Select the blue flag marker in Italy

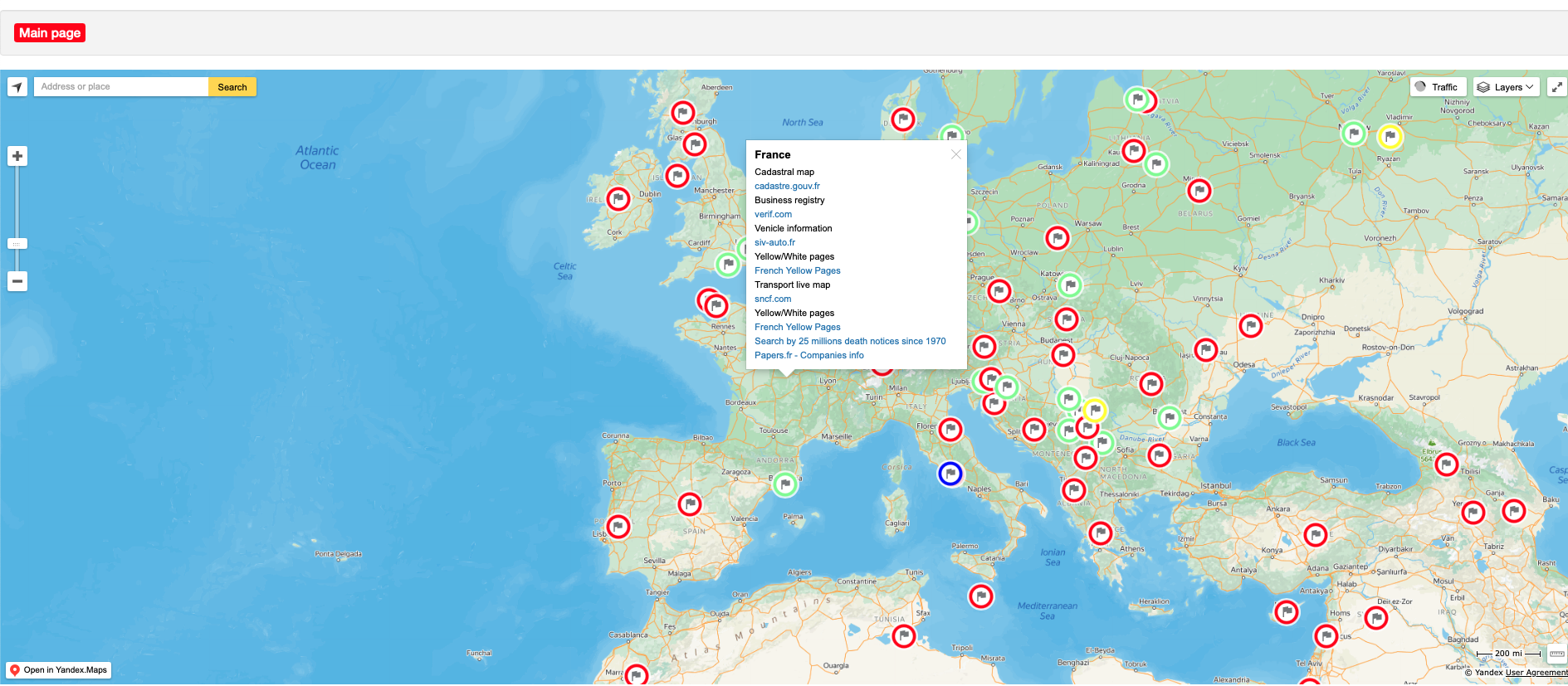click(950, 474)
